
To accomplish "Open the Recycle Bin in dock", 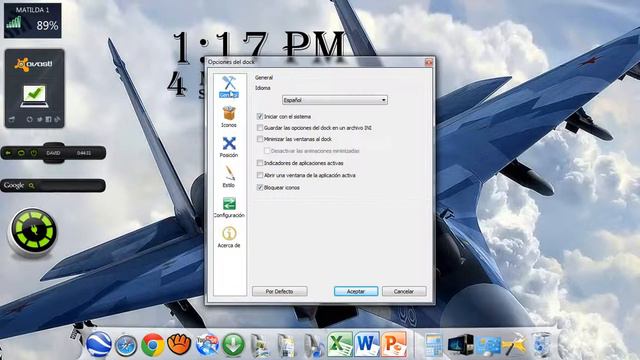I will (x=542, y=345).
